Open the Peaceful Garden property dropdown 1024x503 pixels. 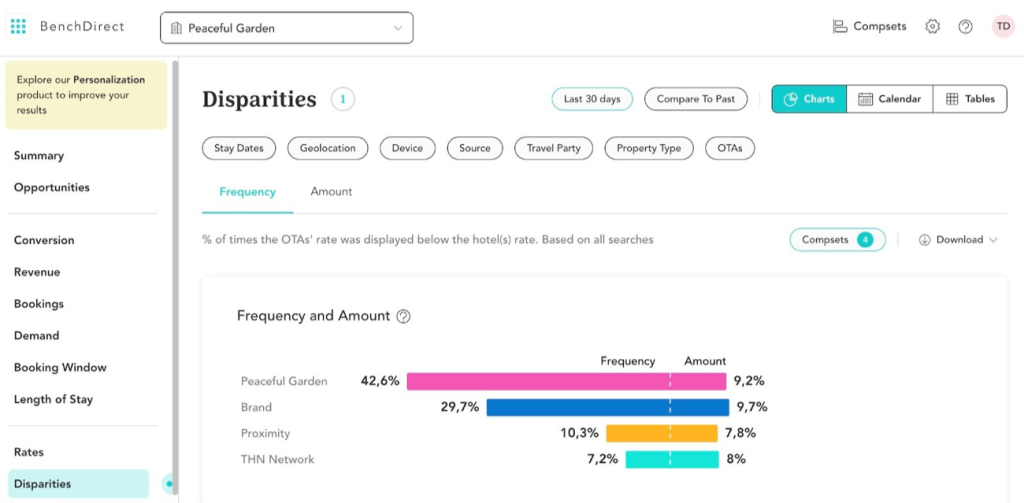click(x=286, y=28)
